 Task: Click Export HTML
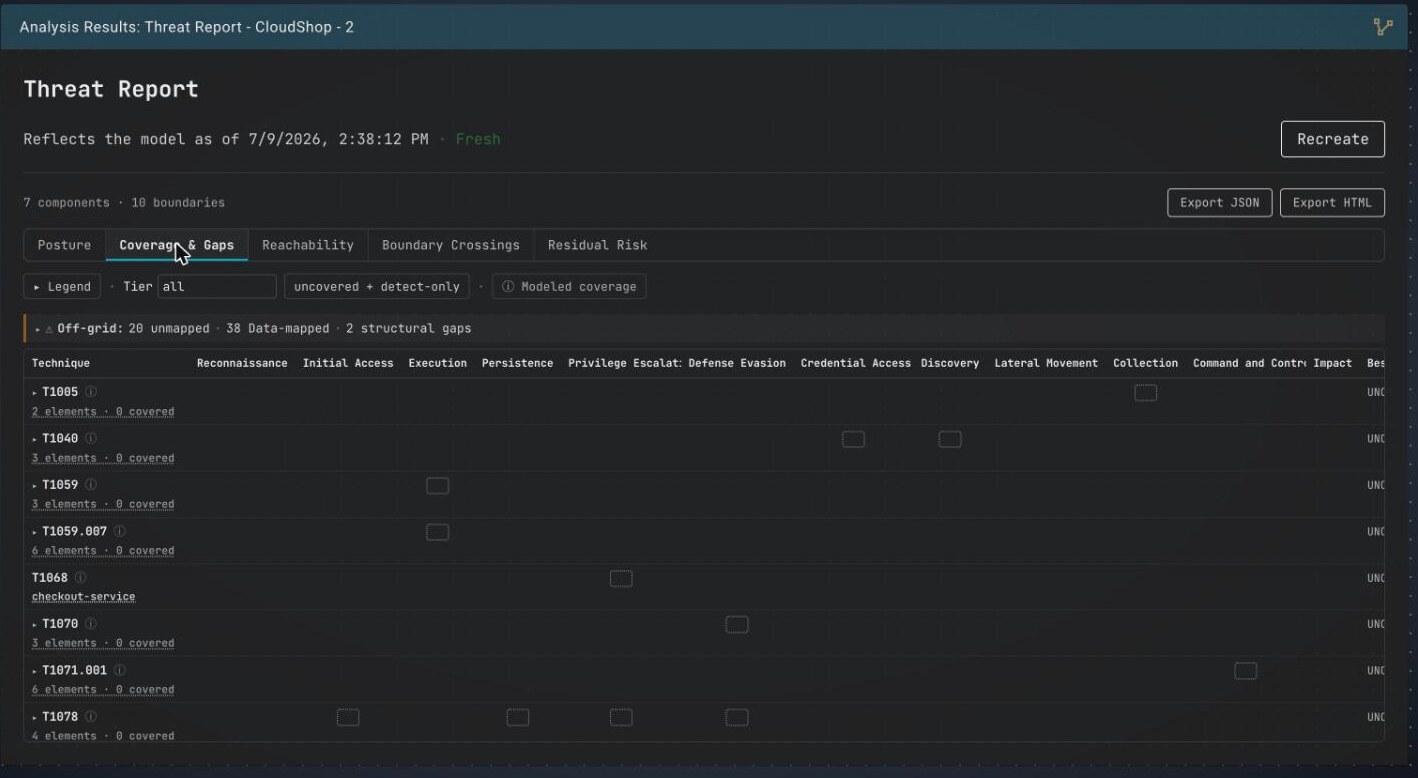[1332, 203]
